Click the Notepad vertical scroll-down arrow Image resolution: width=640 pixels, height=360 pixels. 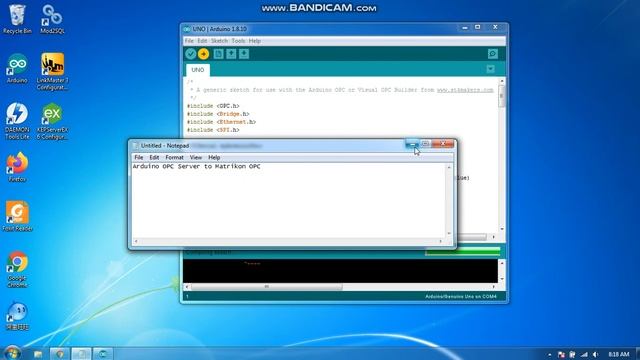(449, 233)
